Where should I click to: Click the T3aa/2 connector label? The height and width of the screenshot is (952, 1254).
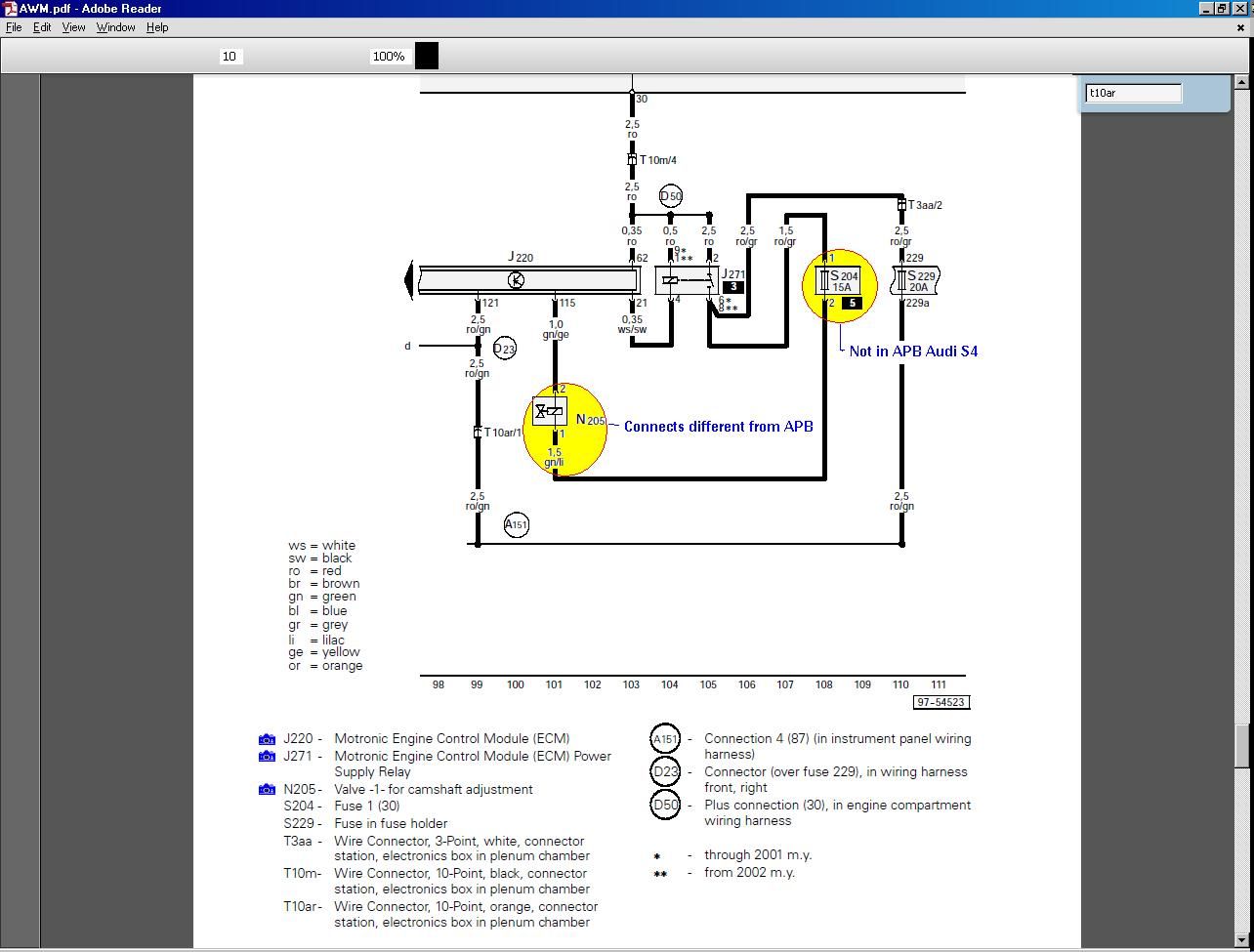click(x=925, y=205)
